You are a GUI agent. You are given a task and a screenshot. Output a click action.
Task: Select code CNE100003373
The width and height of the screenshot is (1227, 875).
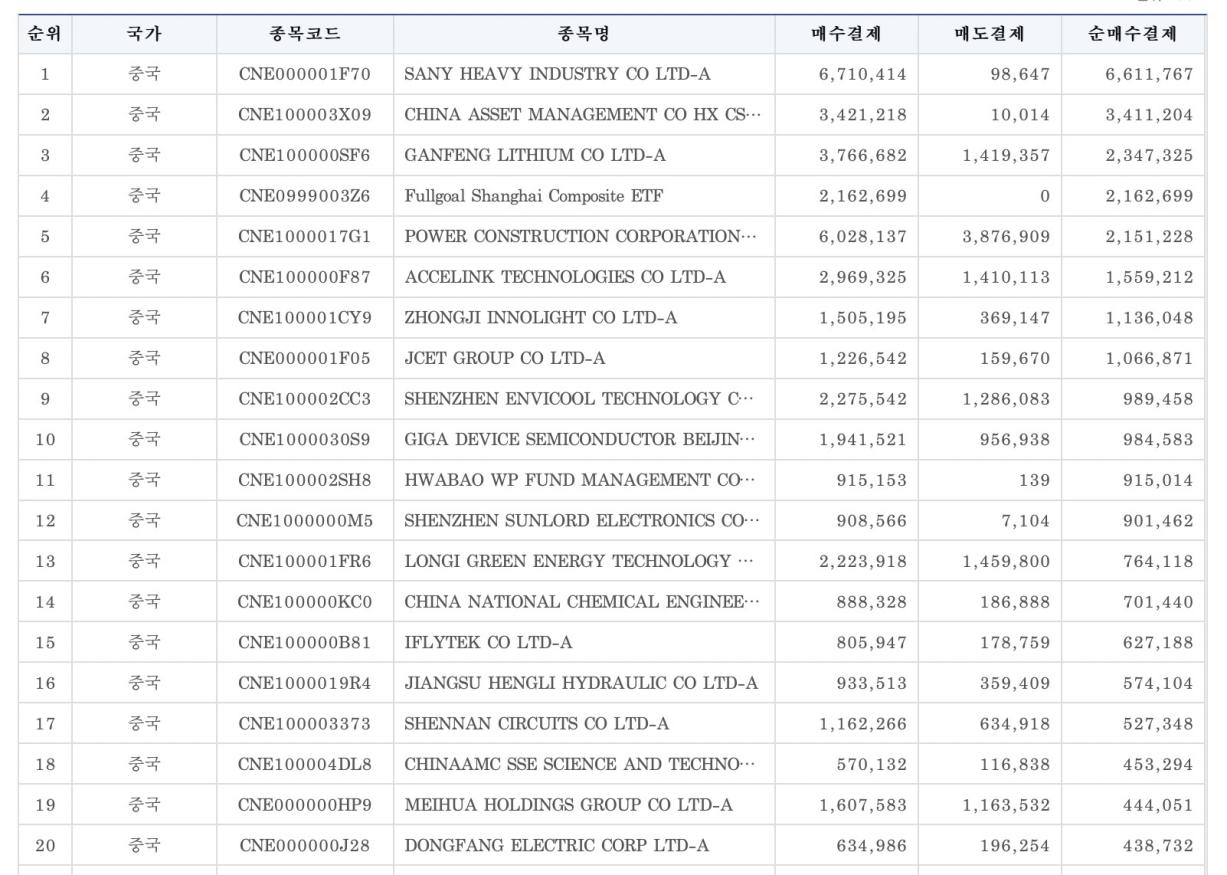click(305, 722)
